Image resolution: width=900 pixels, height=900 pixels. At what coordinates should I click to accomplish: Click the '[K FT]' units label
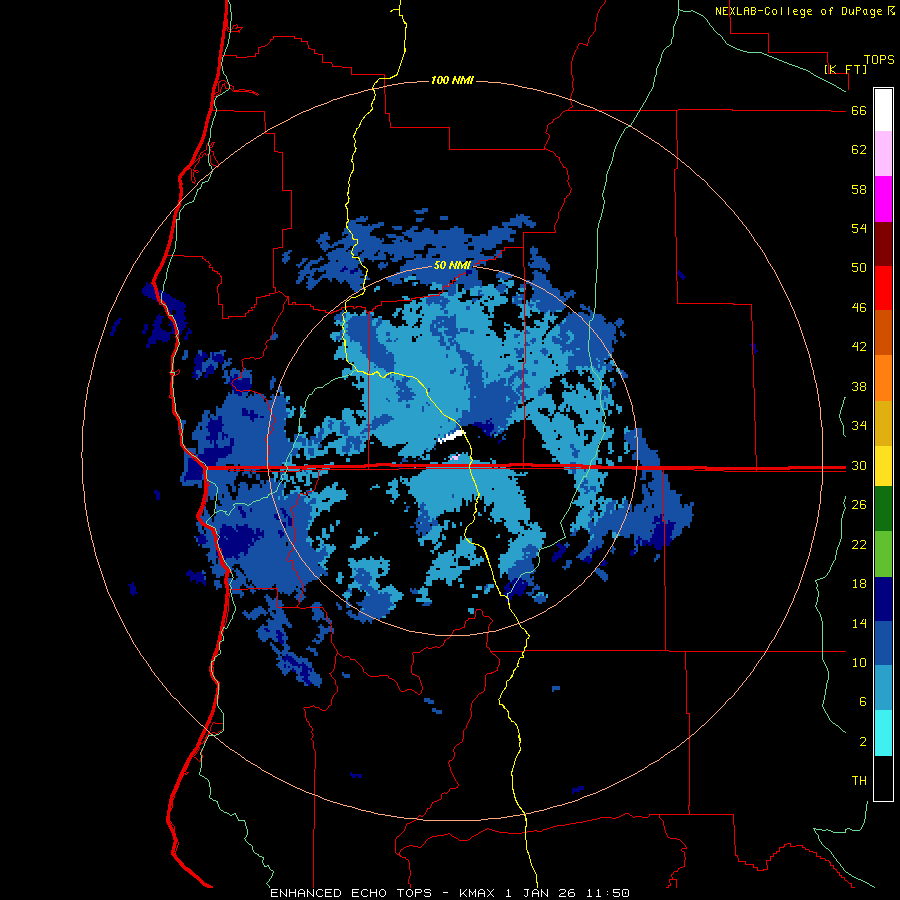845,69
